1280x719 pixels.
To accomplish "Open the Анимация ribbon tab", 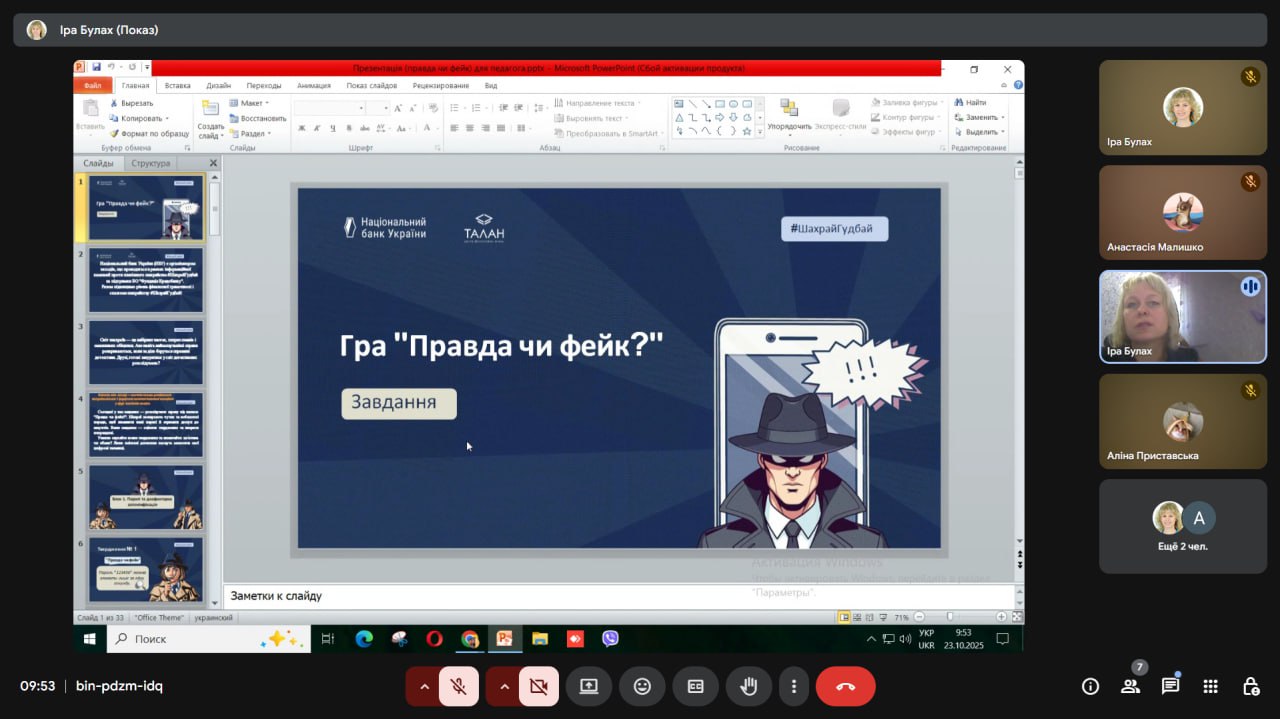I will pos(313,86).
